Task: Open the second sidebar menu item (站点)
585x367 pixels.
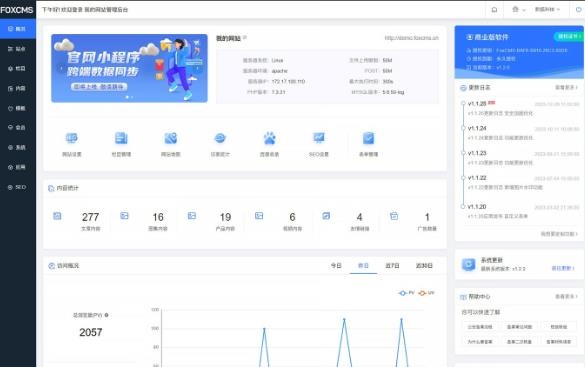Action: pos(18,49)
